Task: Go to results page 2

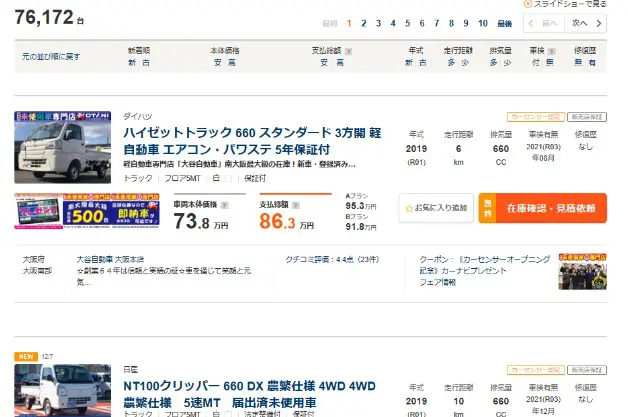Action: pyautogui.click(x=364, y=24)
